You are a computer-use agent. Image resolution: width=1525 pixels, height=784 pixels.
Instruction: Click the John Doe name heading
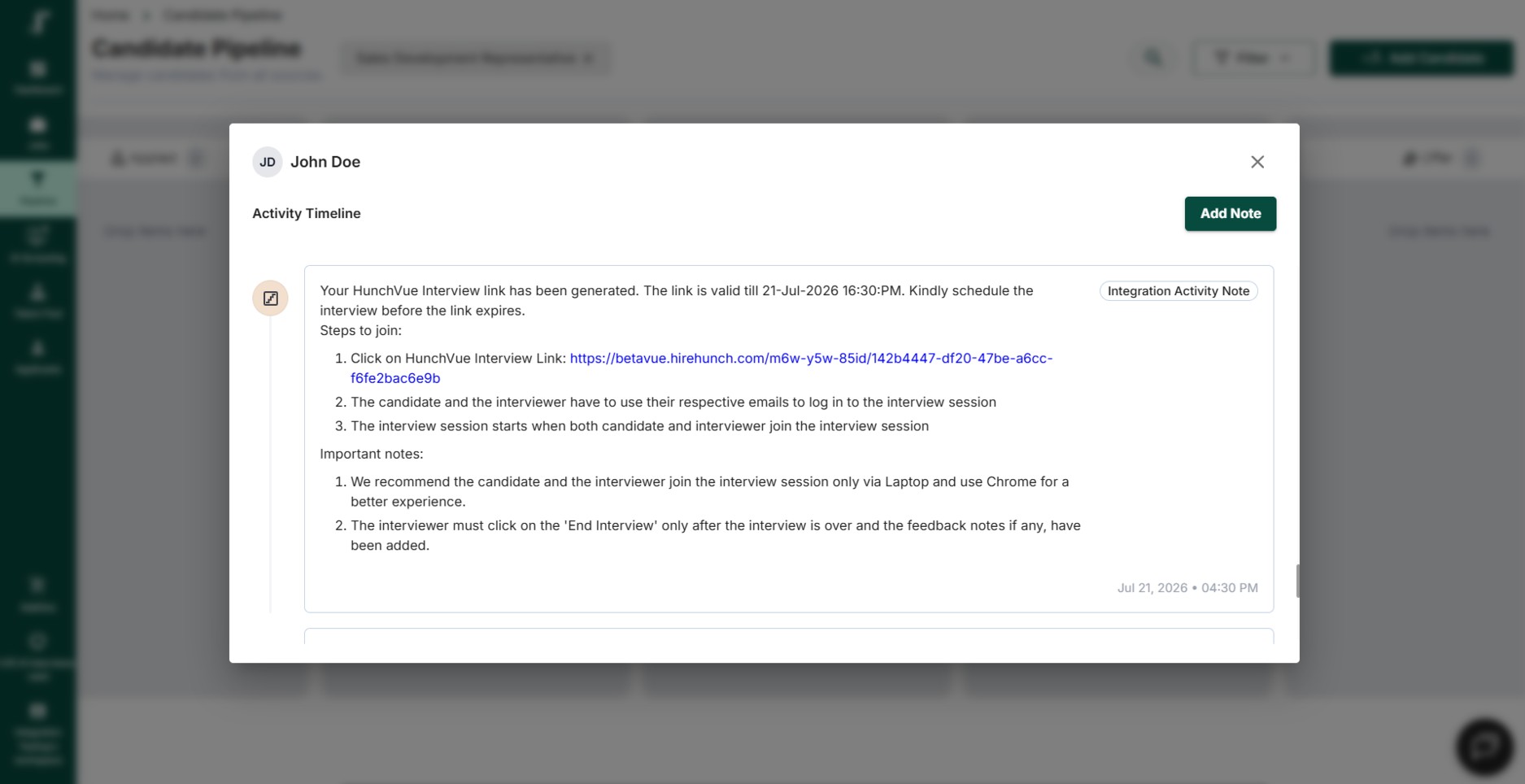tap(325, 162)
